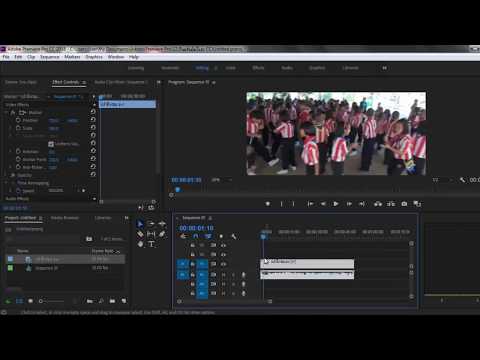Reset the Scale parameter
This screenshot has width=480, height=360.
click(x=93, y=128)
